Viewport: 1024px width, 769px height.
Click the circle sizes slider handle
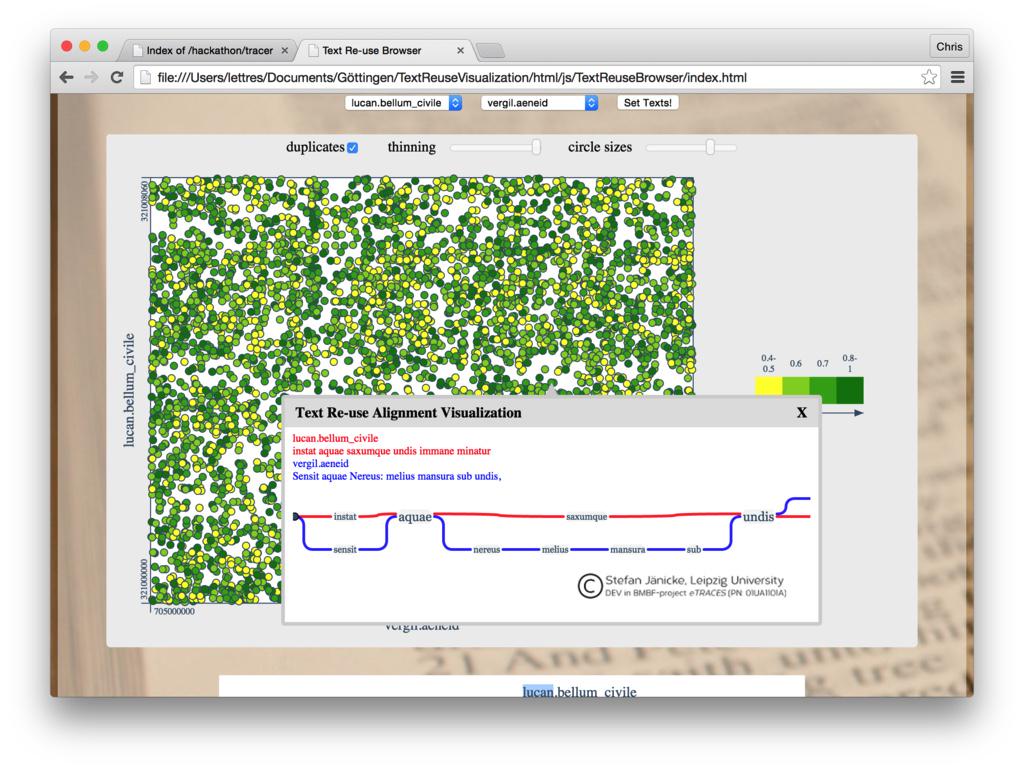point(710,148)
